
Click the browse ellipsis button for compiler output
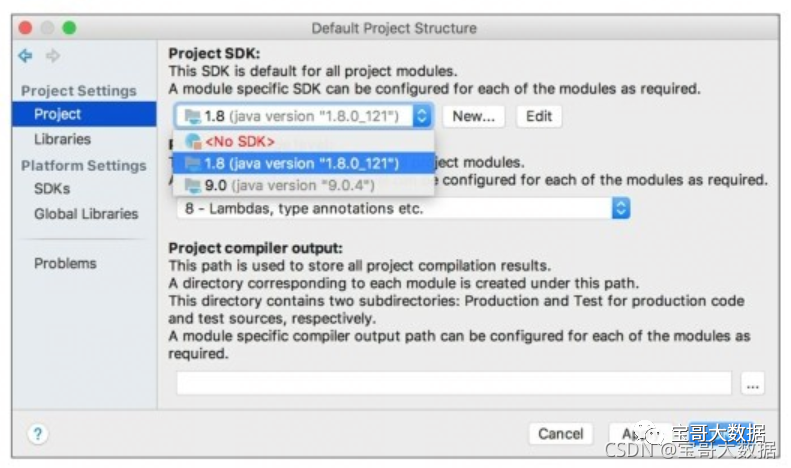[x=753, y=384]
